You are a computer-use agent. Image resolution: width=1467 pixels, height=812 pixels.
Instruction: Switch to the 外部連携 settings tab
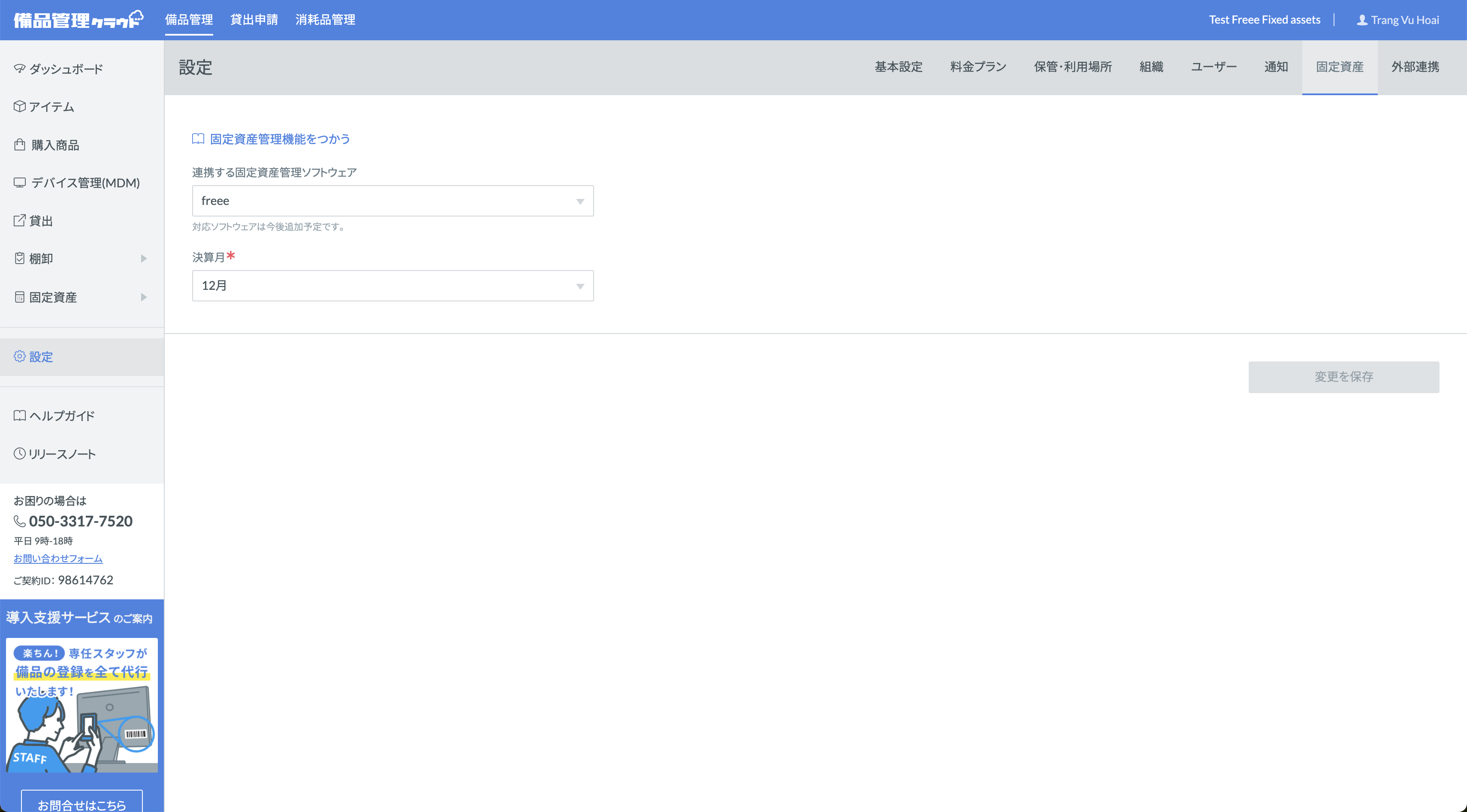coord(1415,66)
